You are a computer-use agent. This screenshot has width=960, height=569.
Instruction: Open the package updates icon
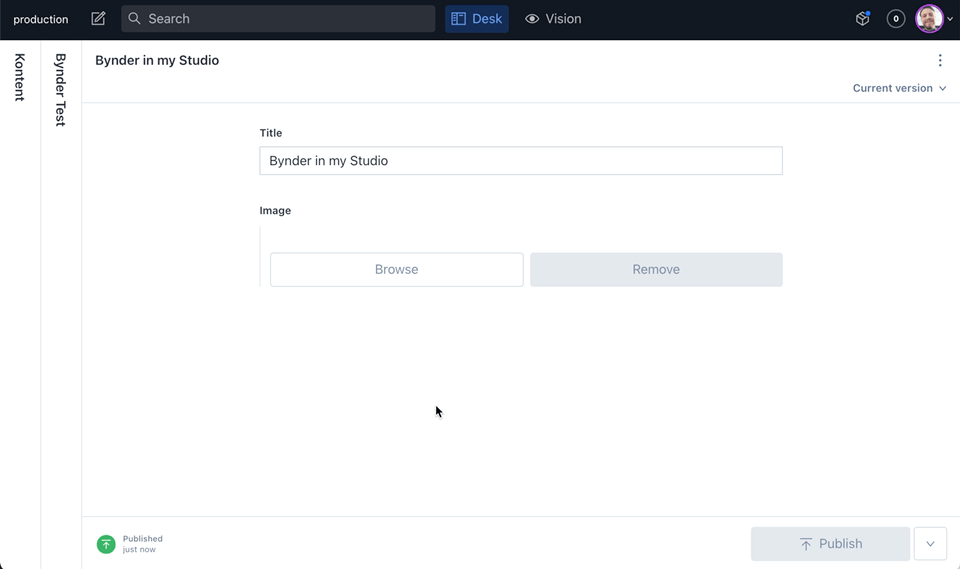[x=863, y=18]
